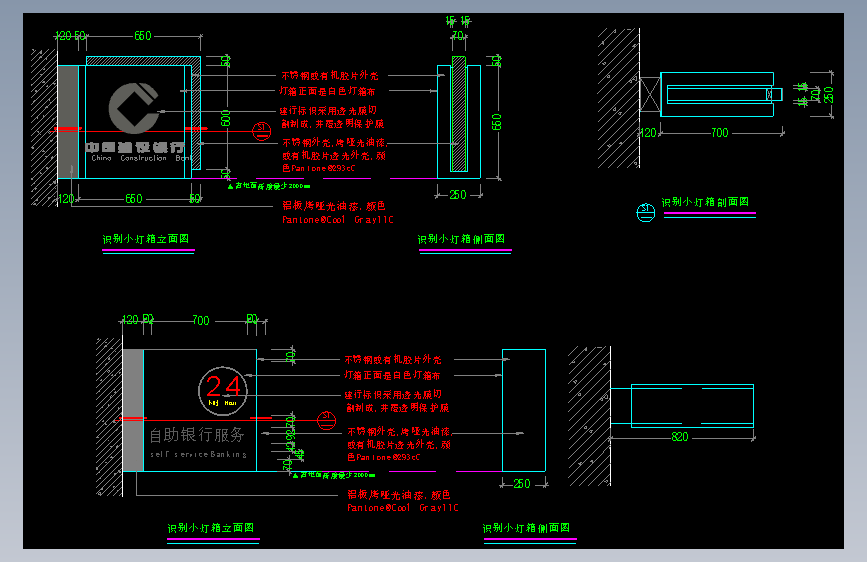The image size is (867, 562).
Task: Click the red S1 marker on the Construction Bank elevation
Action: [x=262, y=131]
